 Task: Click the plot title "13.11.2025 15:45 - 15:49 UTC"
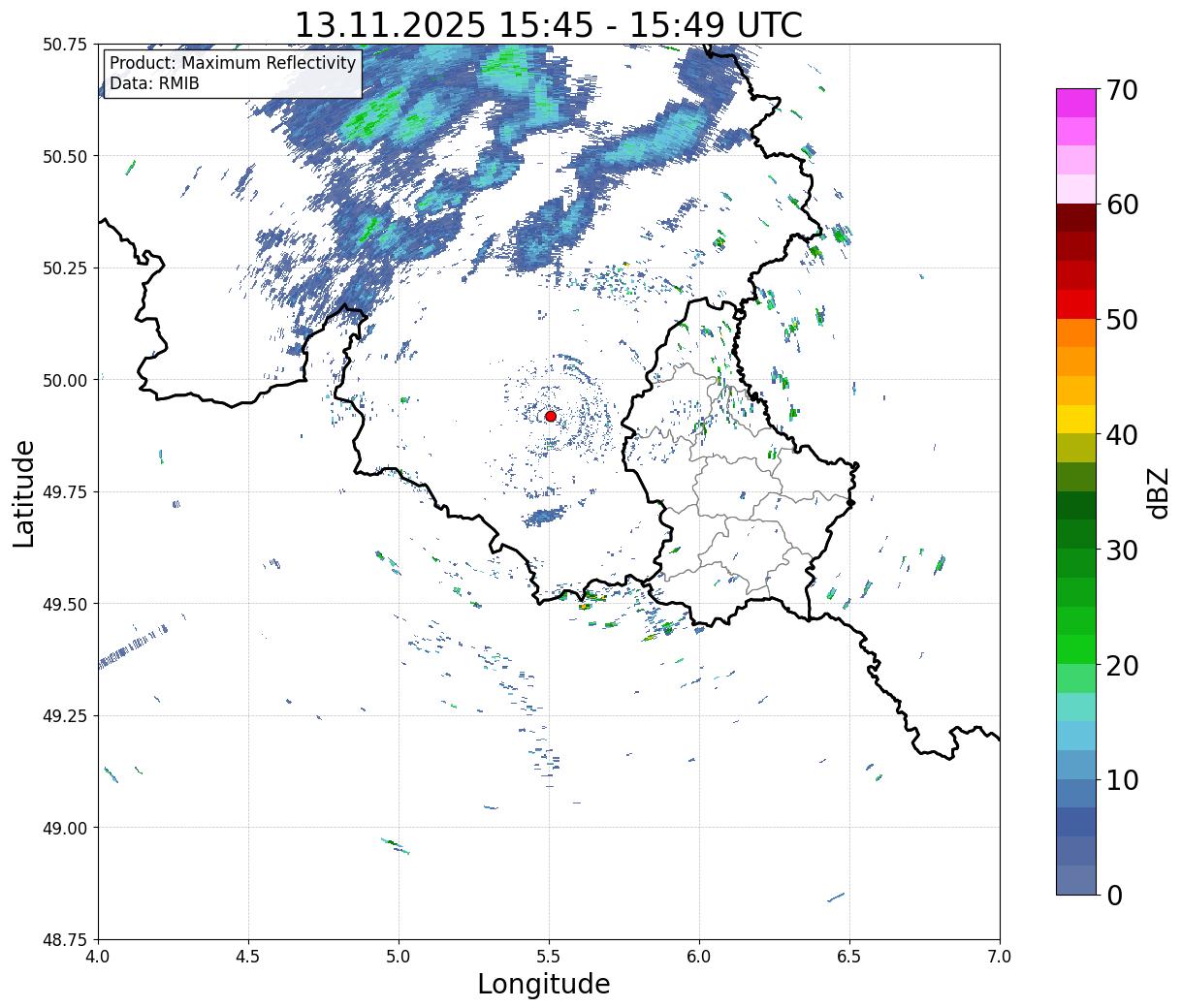(548, 24)
